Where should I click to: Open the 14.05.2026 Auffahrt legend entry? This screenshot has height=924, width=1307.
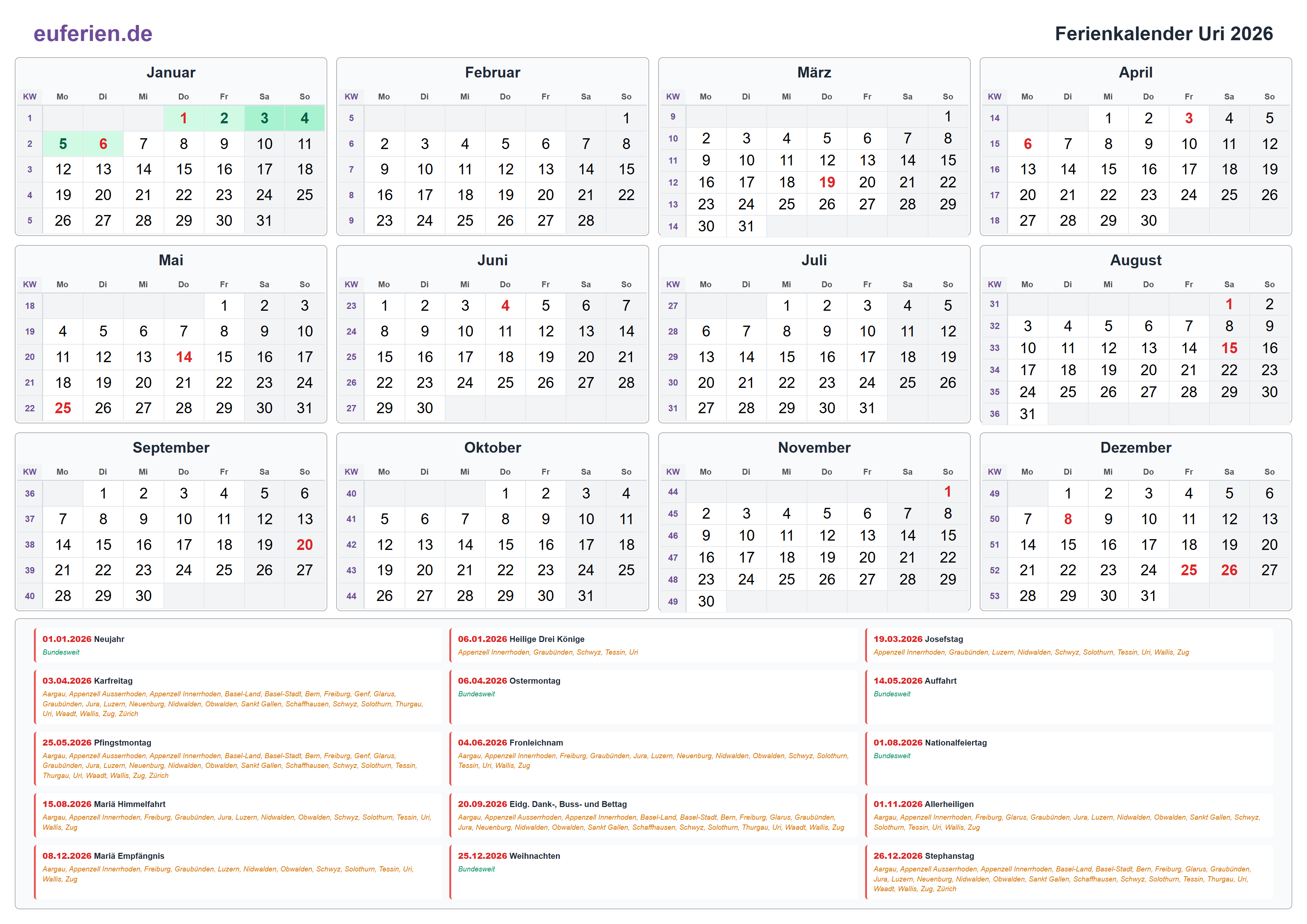[x=1069, y=697]
